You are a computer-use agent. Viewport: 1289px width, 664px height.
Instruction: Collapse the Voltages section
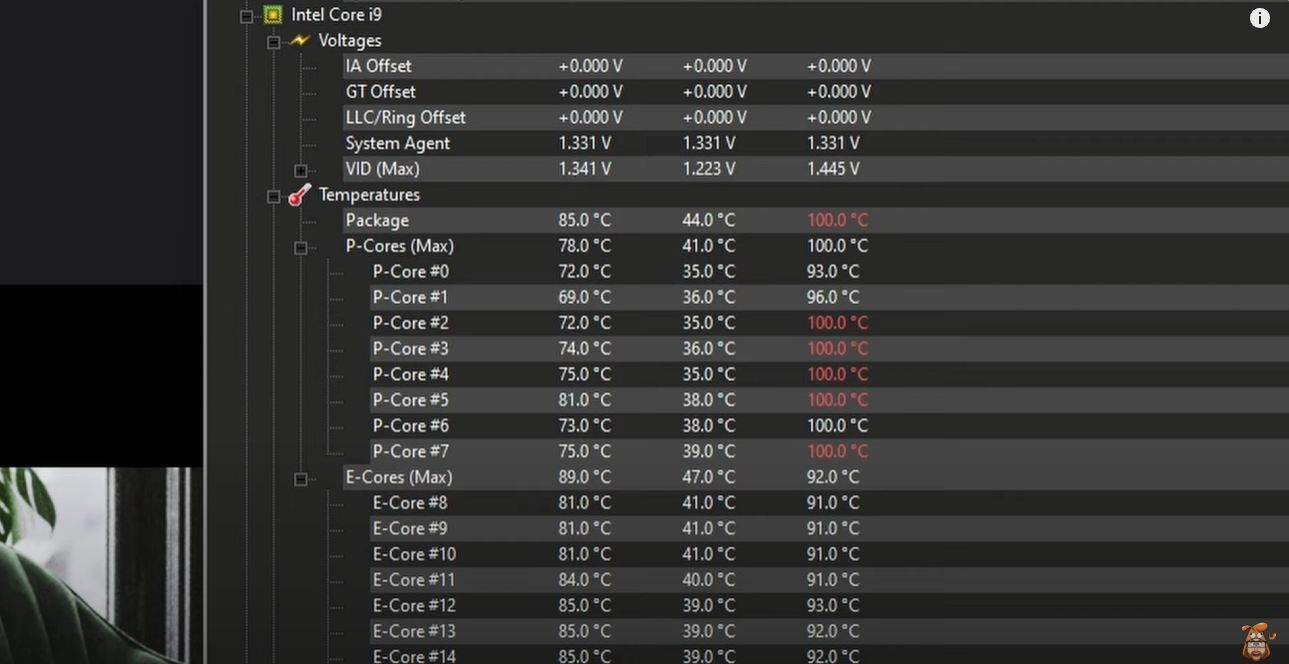click(x=273, y=42)
